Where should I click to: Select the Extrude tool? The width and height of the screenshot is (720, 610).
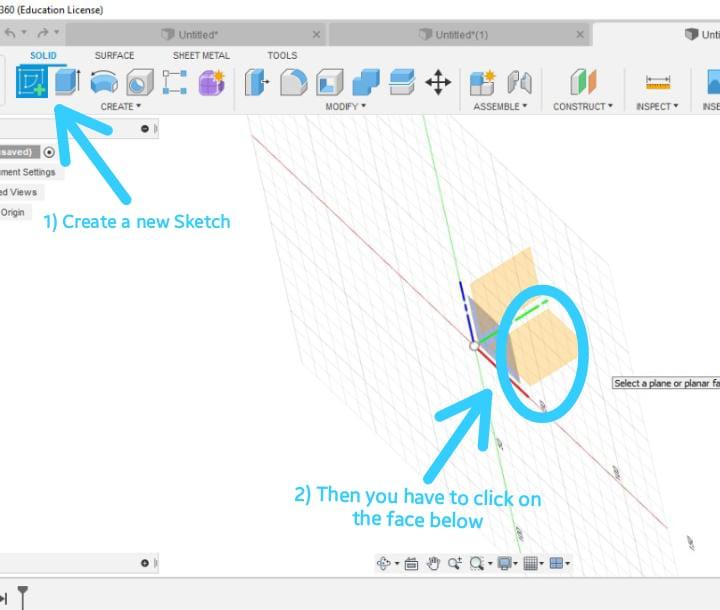click(x=68, y=82)
